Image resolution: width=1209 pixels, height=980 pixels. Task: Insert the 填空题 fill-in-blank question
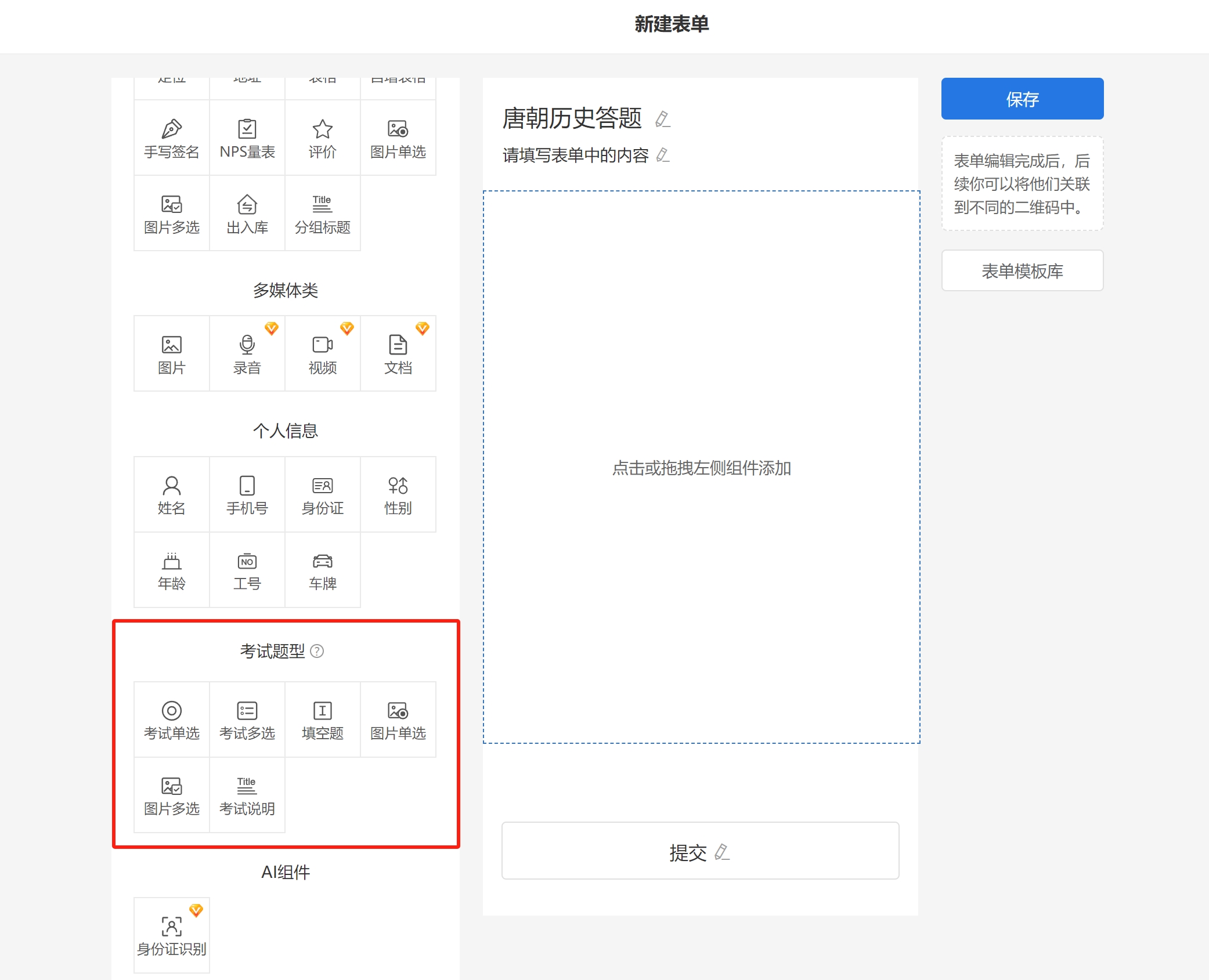[322, 719]
